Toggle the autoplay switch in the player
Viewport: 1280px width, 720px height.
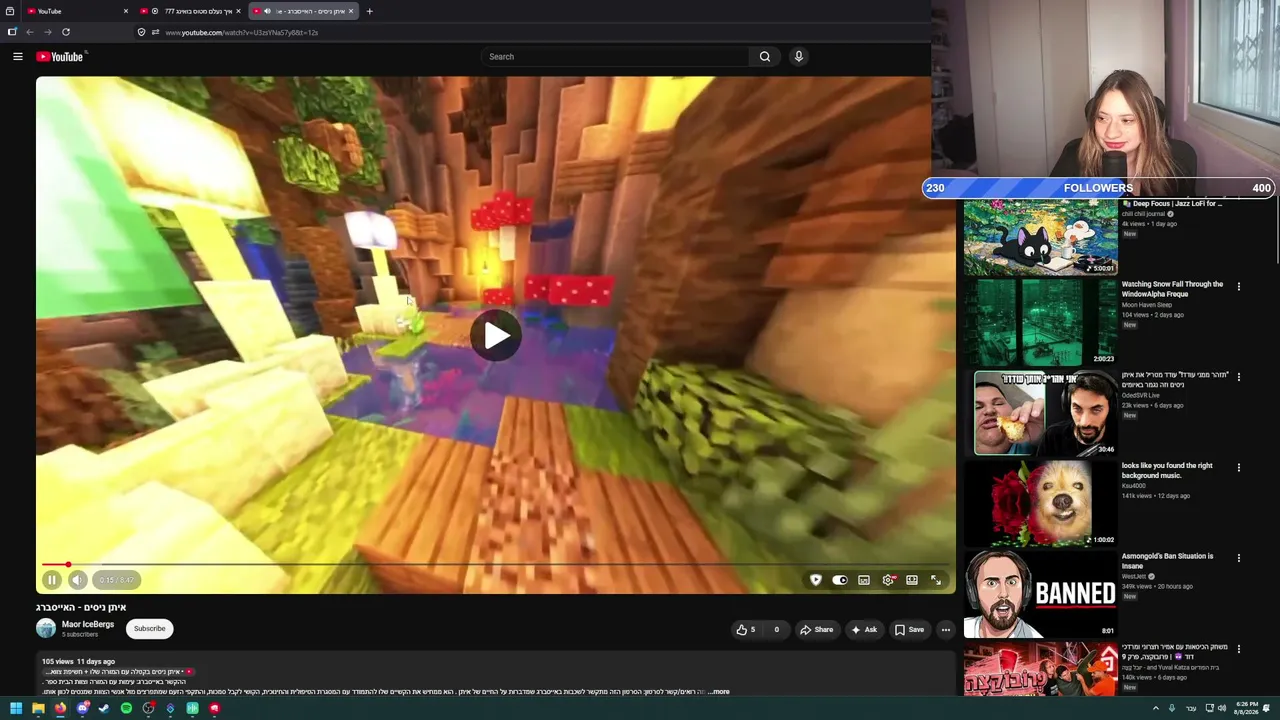coord(840,580)
